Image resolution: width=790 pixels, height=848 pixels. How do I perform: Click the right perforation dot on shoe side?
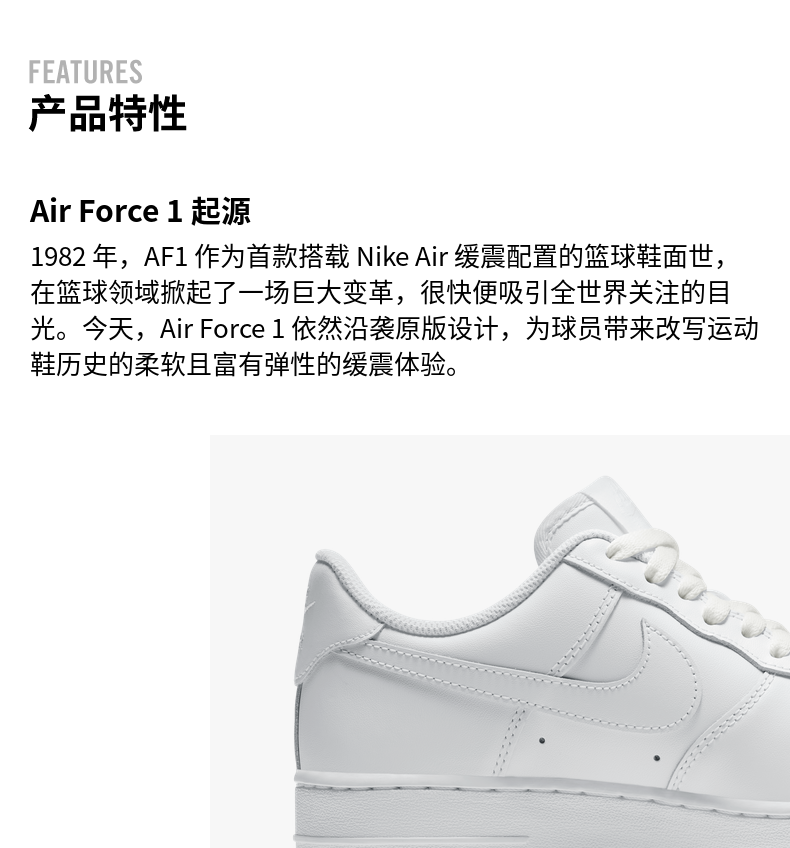click(x=656, y=758)
